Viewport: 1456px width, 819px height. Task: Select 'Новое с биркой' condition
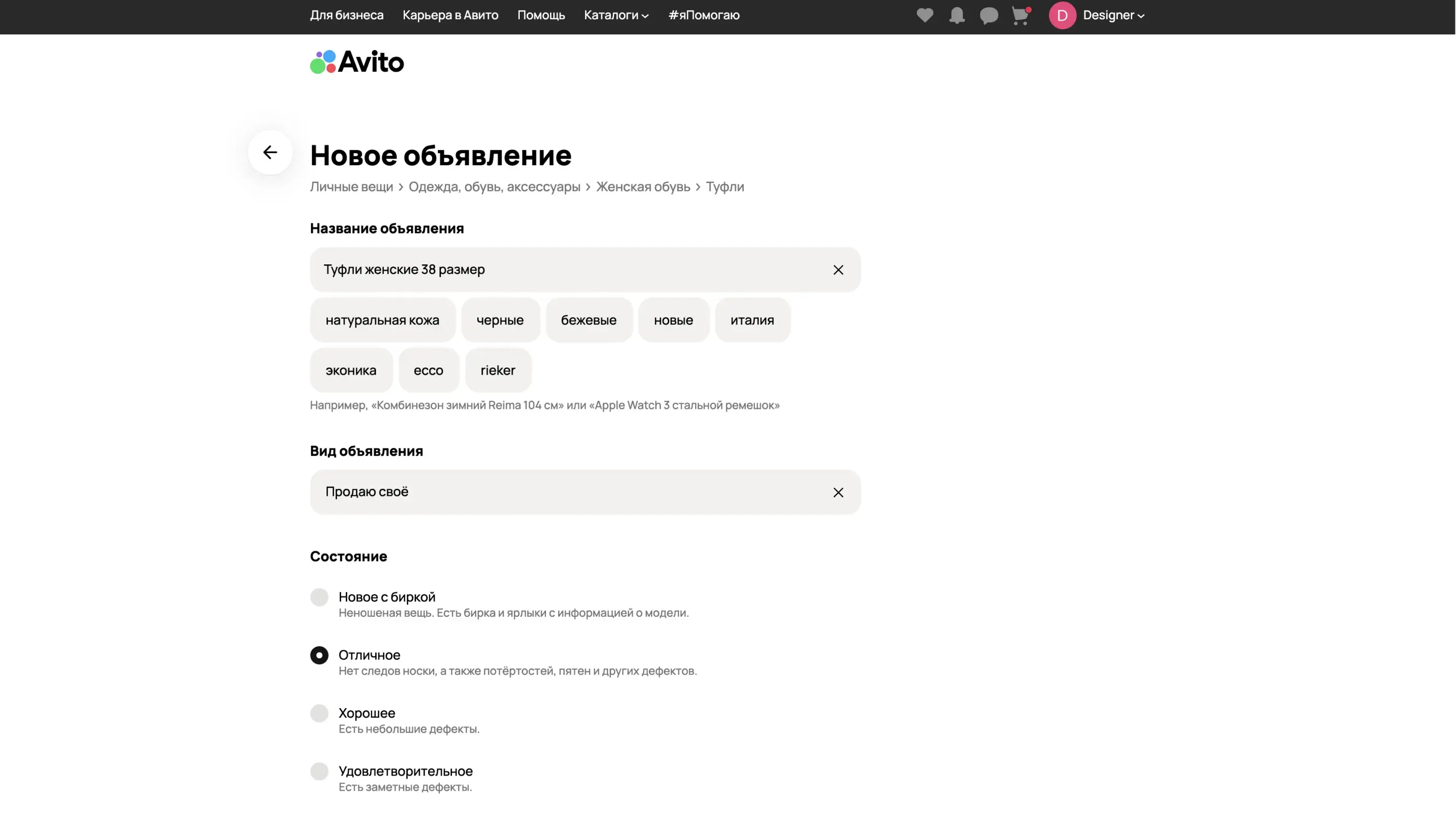click(x=320, y=597)
